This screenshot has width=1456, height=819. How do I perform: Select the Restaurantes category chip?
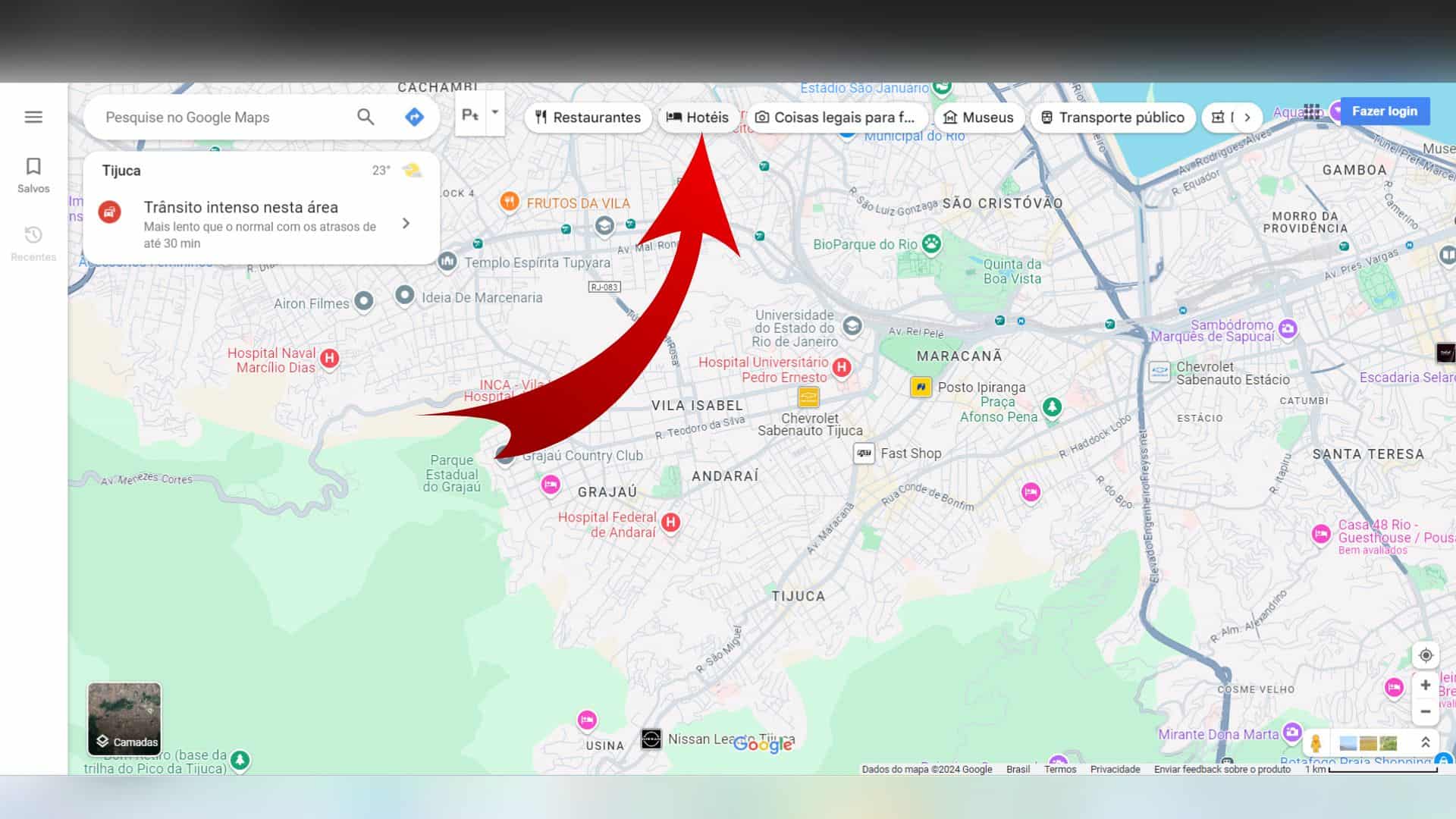[588, 118]
